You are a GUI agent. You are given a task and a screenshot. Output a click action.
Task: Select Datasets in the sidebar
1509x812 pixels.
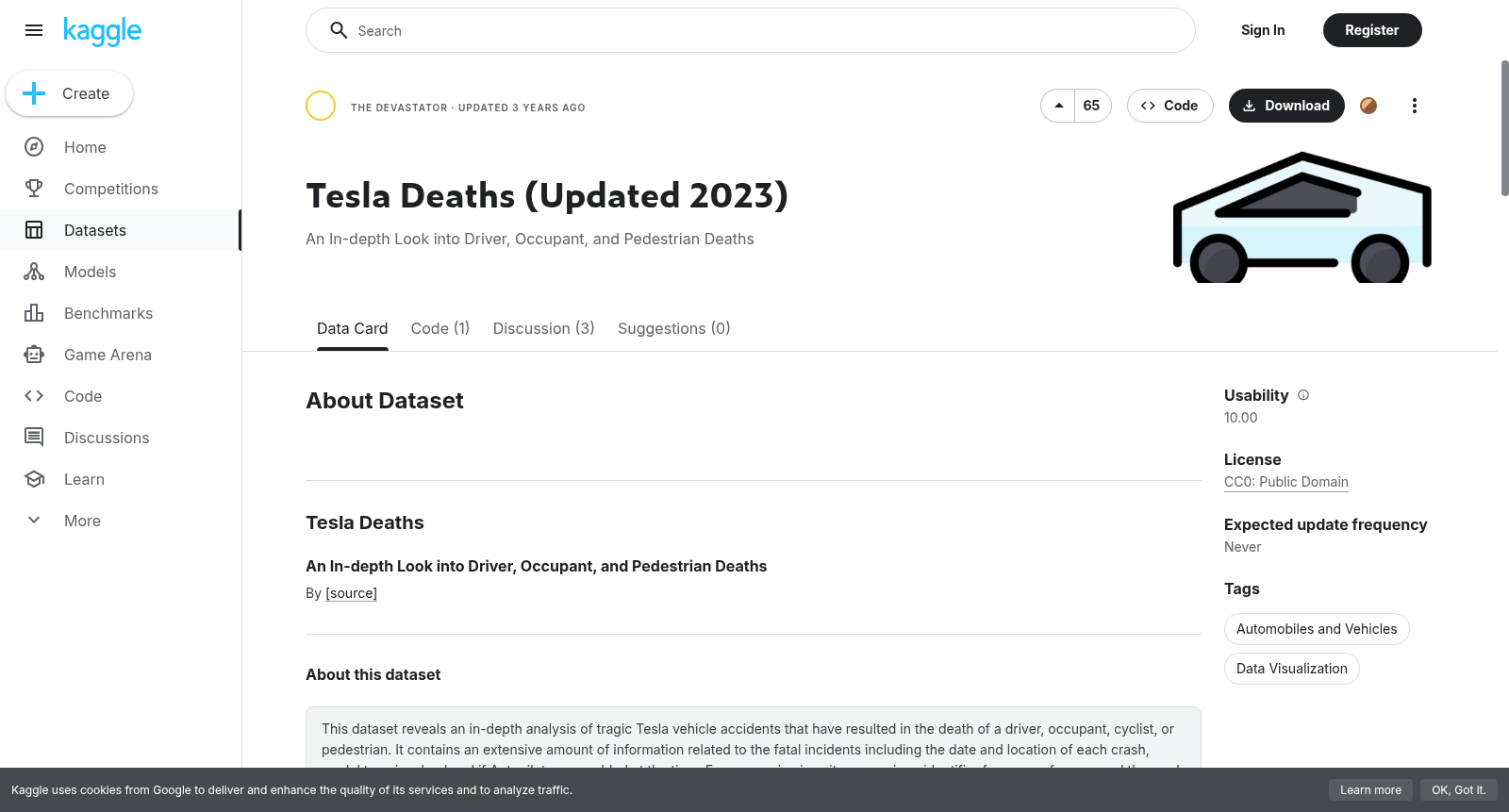tap(121, 230)
